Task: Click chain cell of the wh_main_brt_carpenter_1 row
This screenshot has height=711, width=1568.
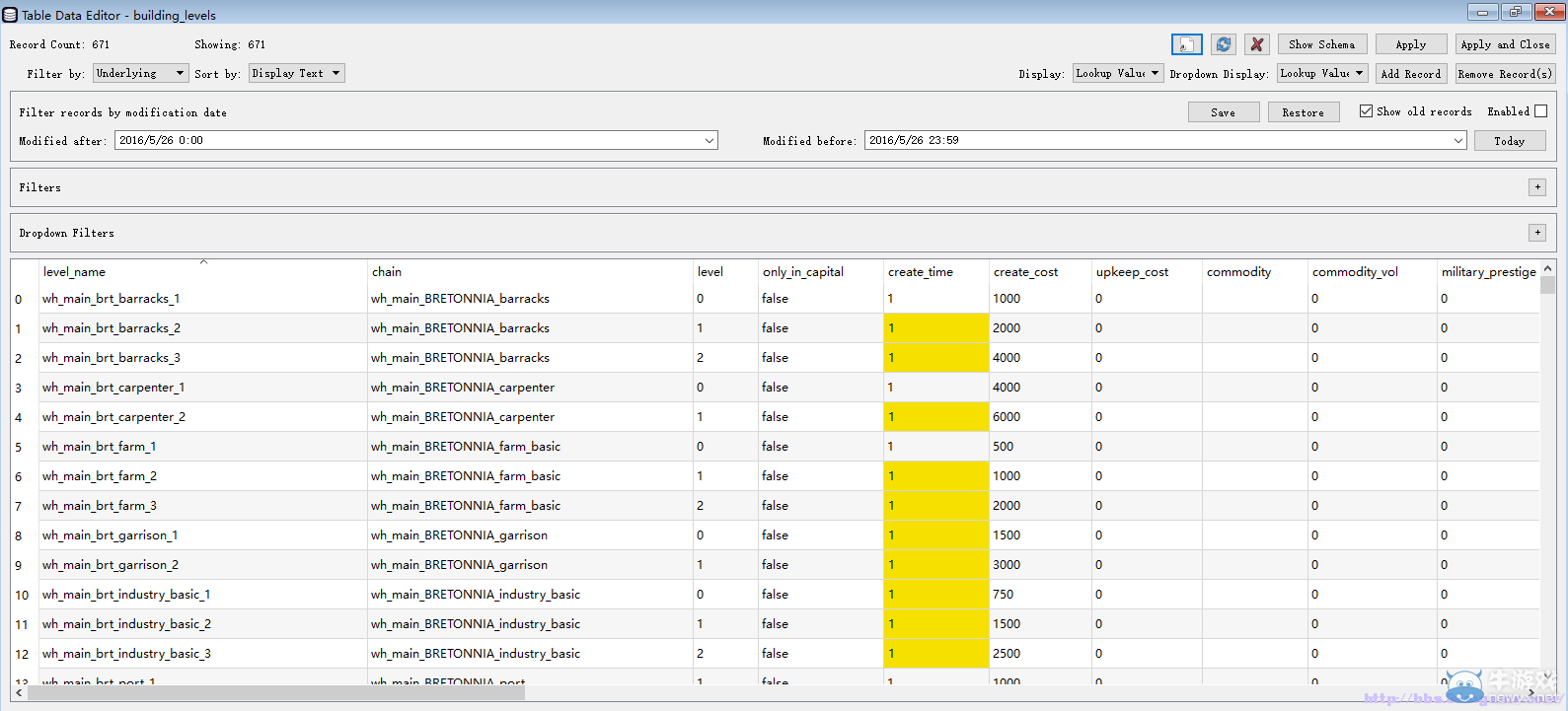Action: point(530,388)
